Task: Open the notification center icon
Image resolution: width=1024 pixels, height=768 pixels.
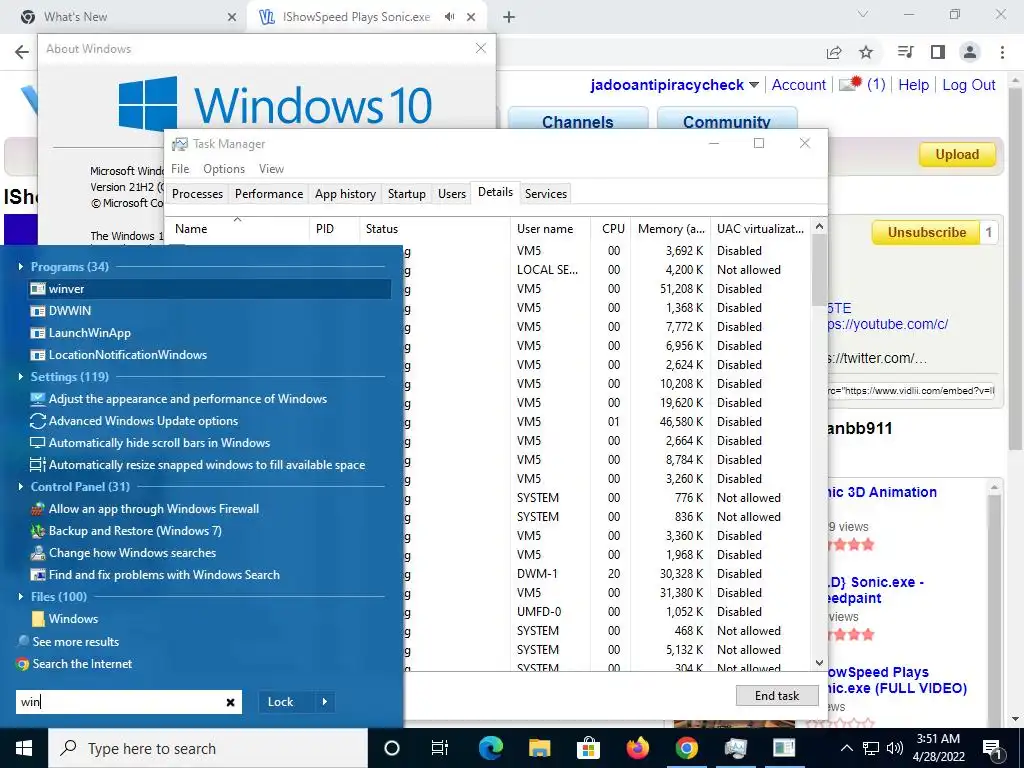Action: click(x=992, y=749)
